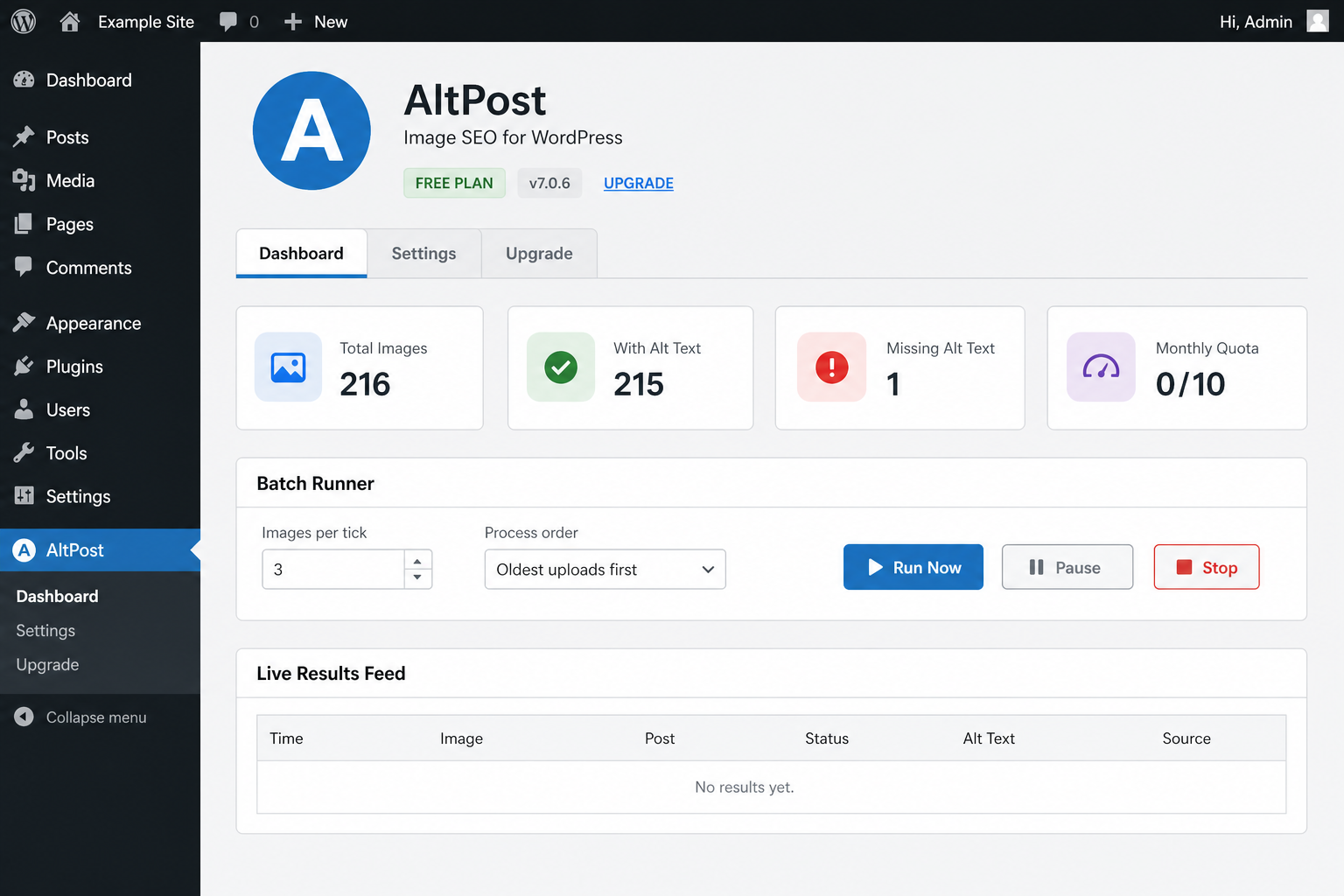Click the Post column header
1344x896 pixels.
[660, 738]
